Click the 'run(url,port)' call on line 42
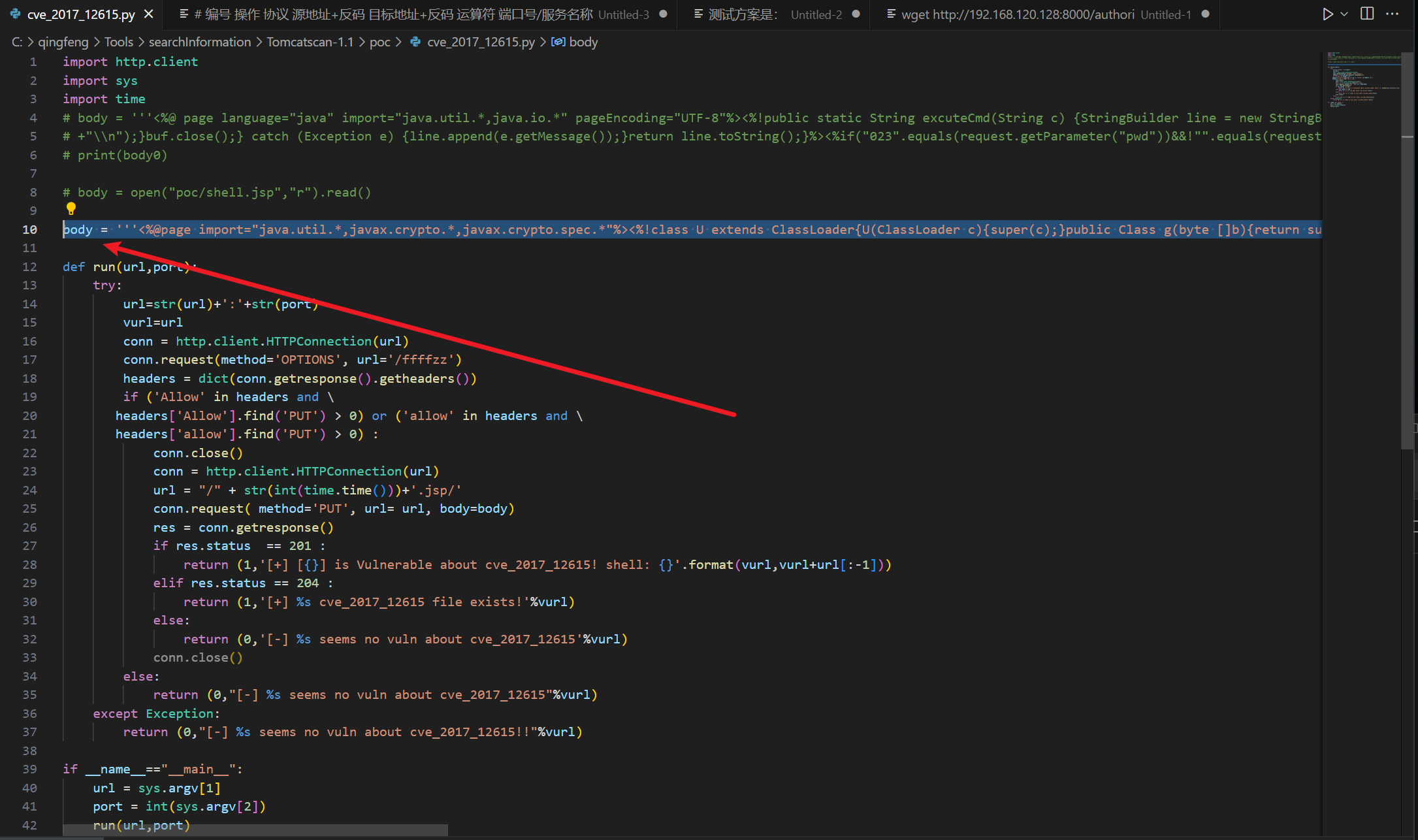This screenshot has width=1418, height=840. pyautogui.click(x=141, y=825)
